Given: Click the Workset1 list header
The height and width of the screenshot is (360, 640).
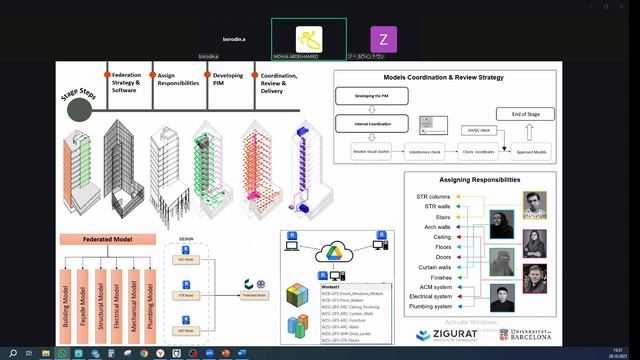Looking at the screenshot, I should pyautogui.click(x=356, y=287).
